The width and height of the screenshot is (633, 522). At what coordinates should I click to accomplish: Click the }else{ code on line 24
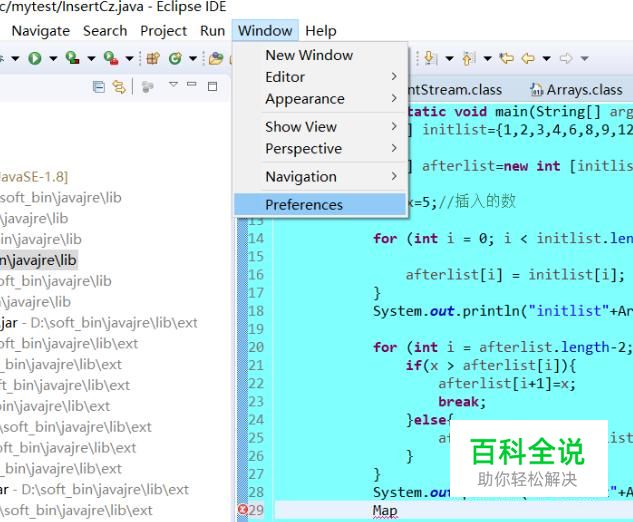coord(430,420)
